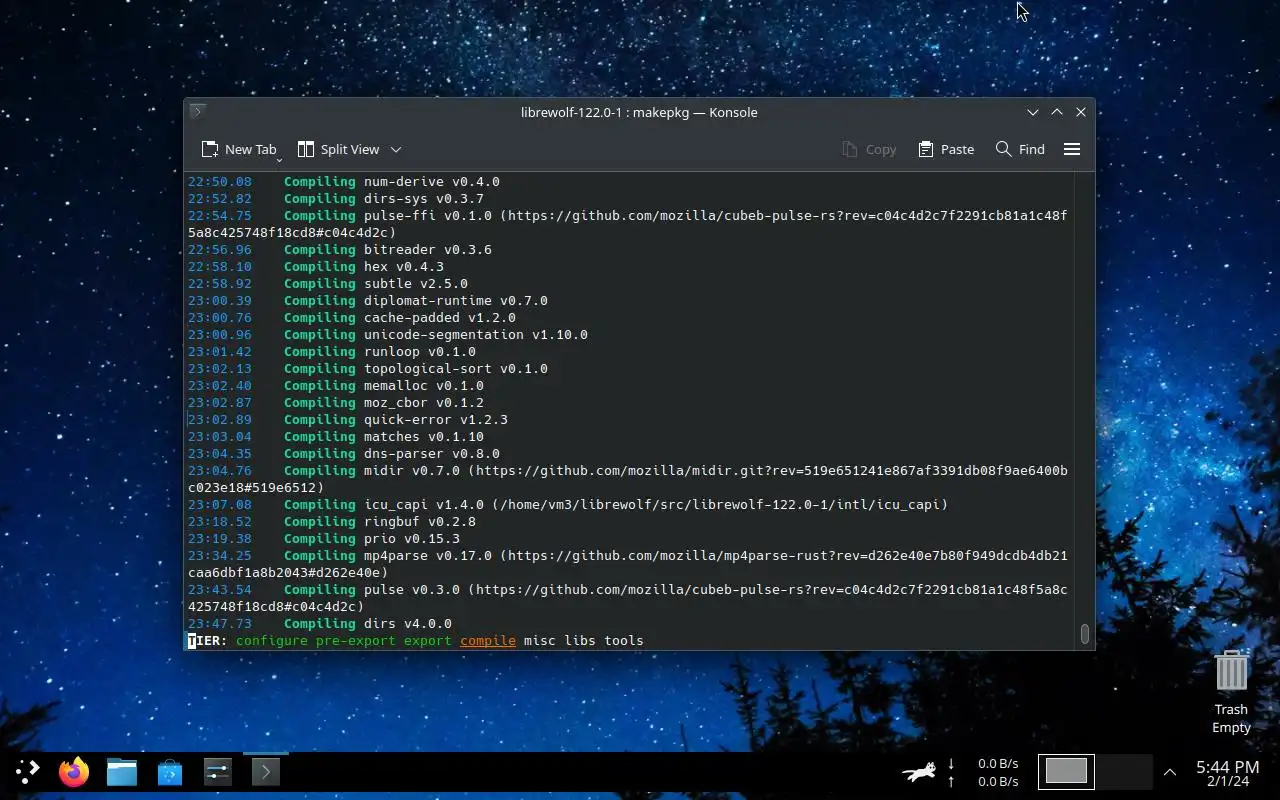Click the line compiling unicode-segmentation v1.10.0
The height and width of the screenshot is (800, 1280).
[x=388, y=334]
